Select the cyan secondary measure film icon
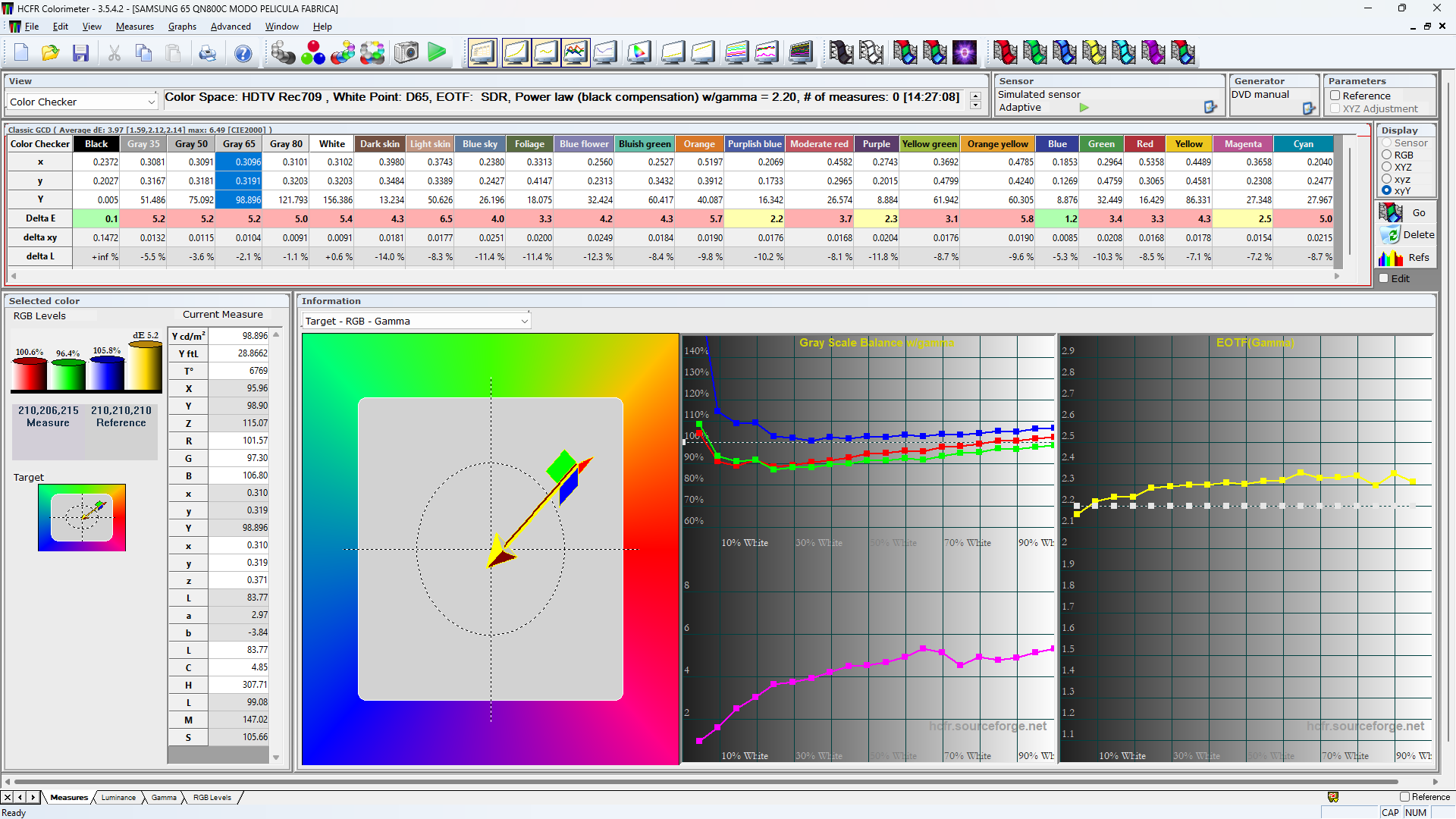1456x819 pixels. (x=1124, y=52)
